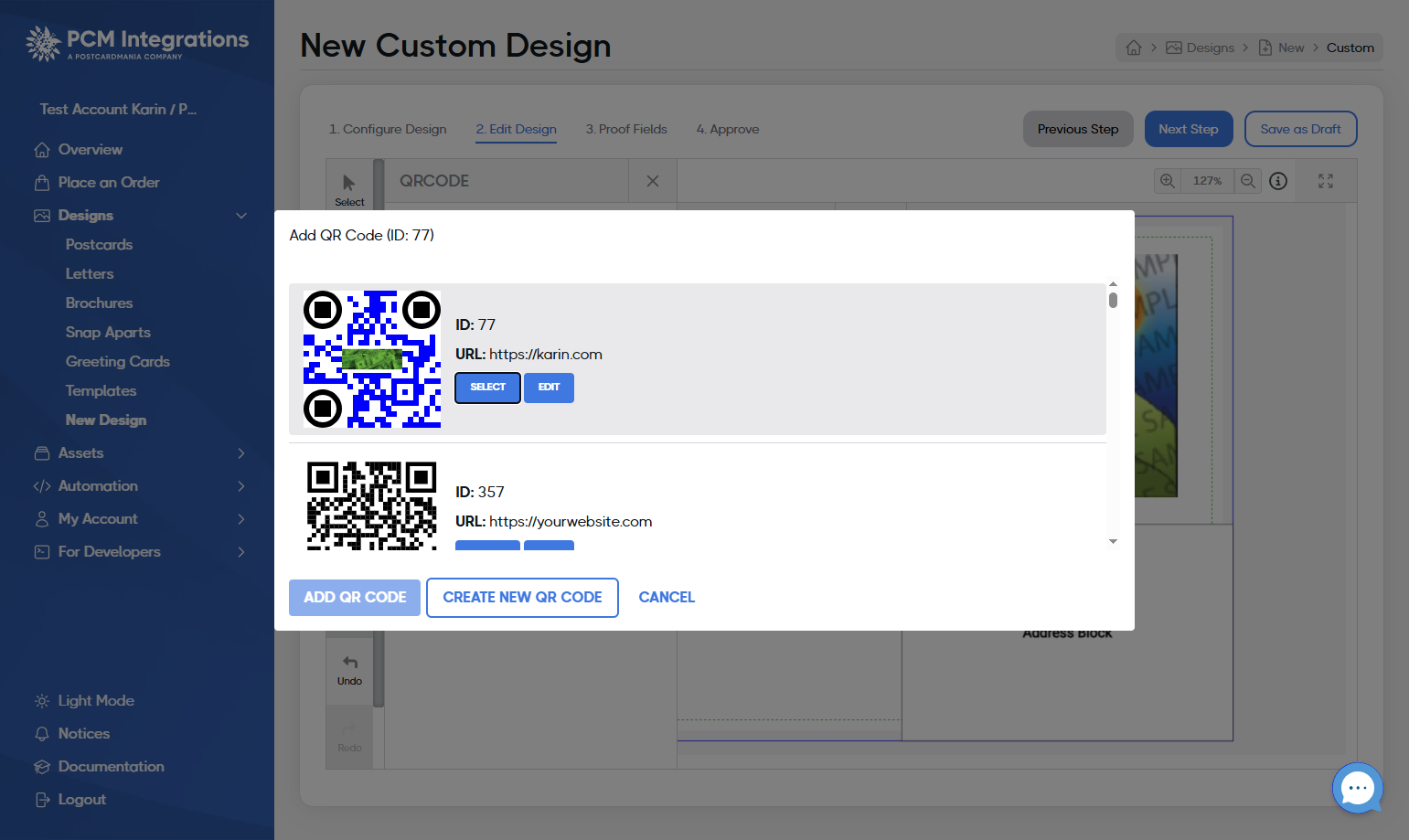This screenshot has width=1409, height=840.
Task: Click CREATE NEW QR CODE button
Action: coord(522,598)
